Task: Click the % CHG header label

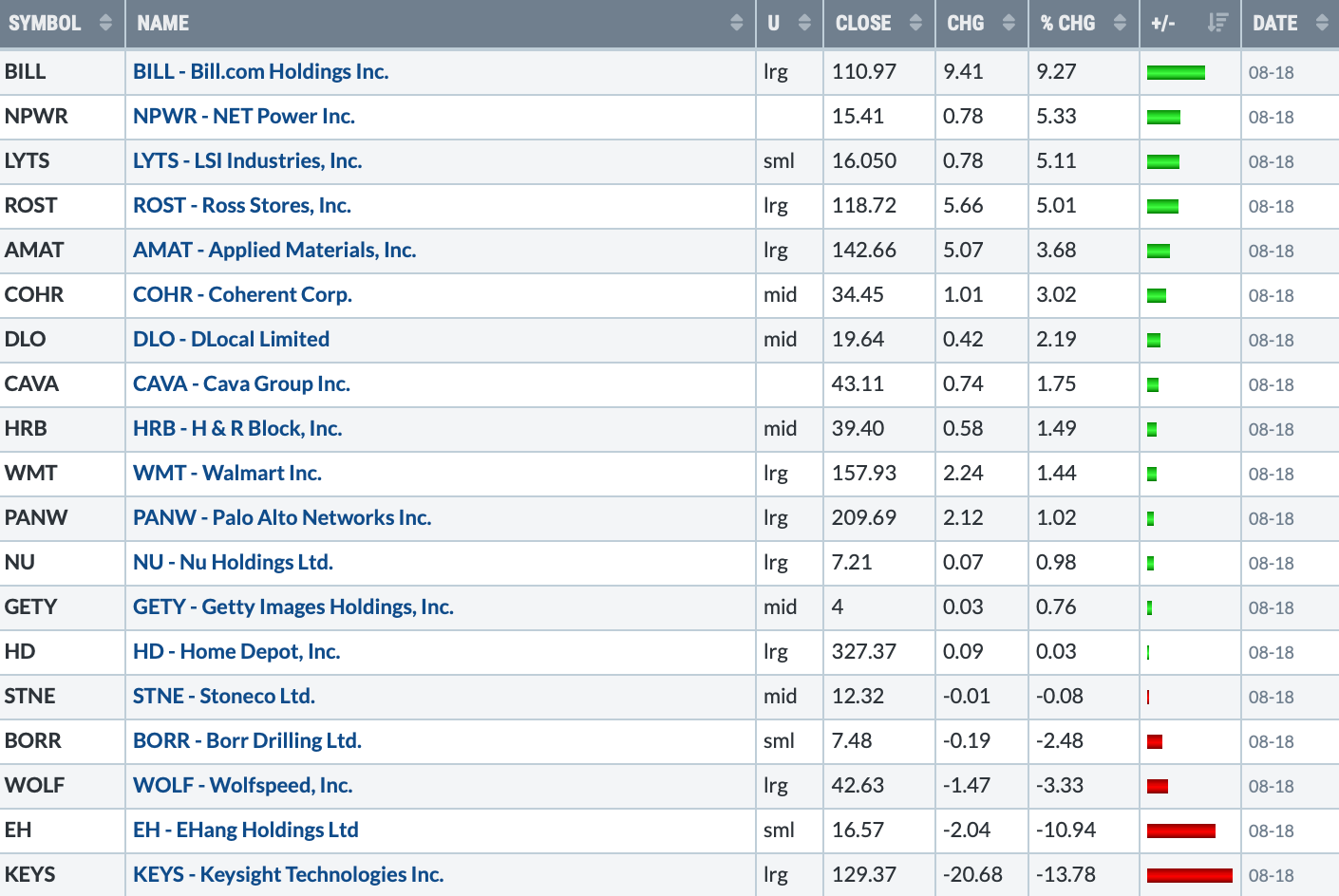Action: click(1068, 23)
